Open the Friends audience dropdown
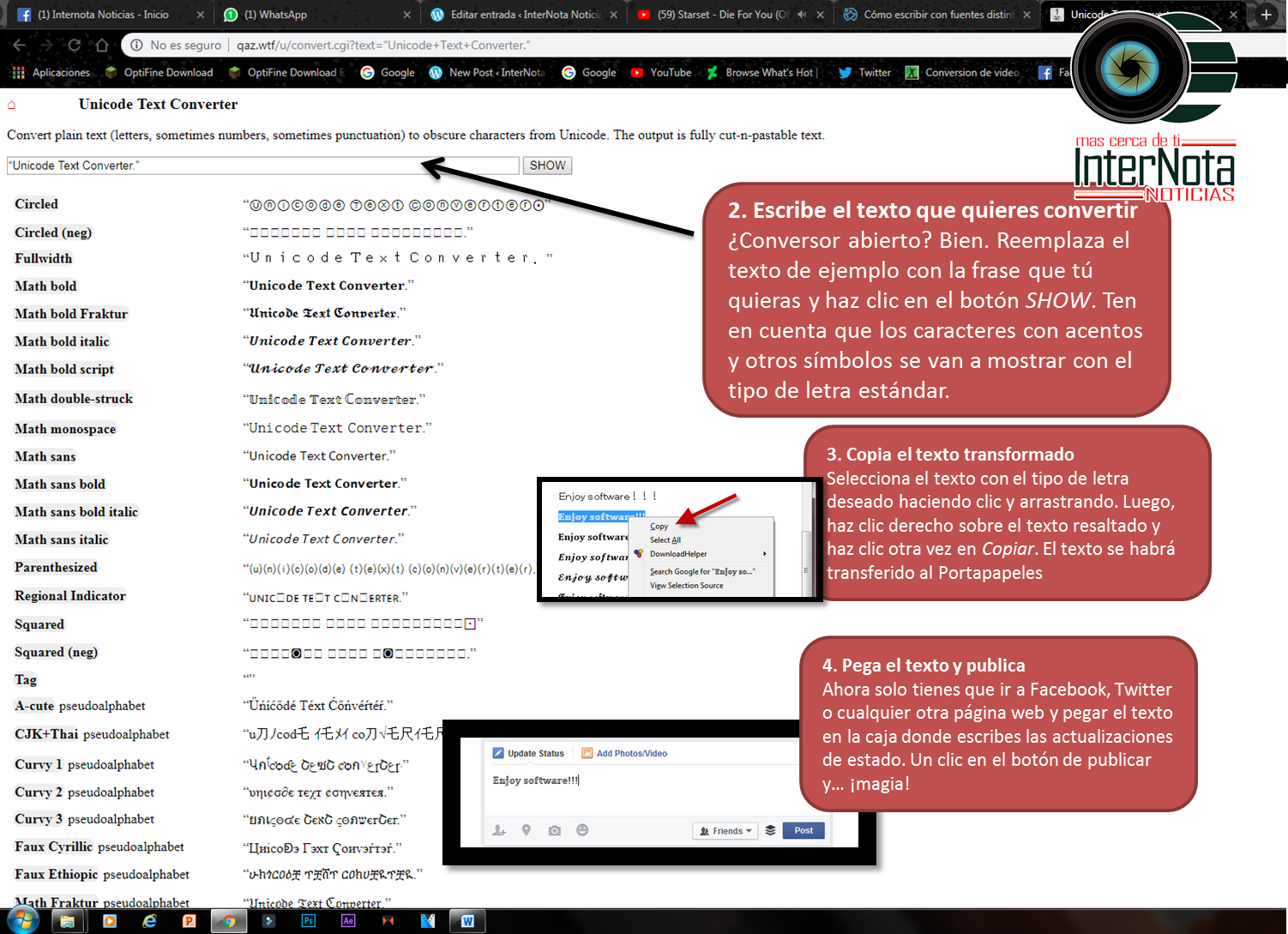Image resolution: width=1288 pixels, height=934 pixels. (x=725, y=830)
